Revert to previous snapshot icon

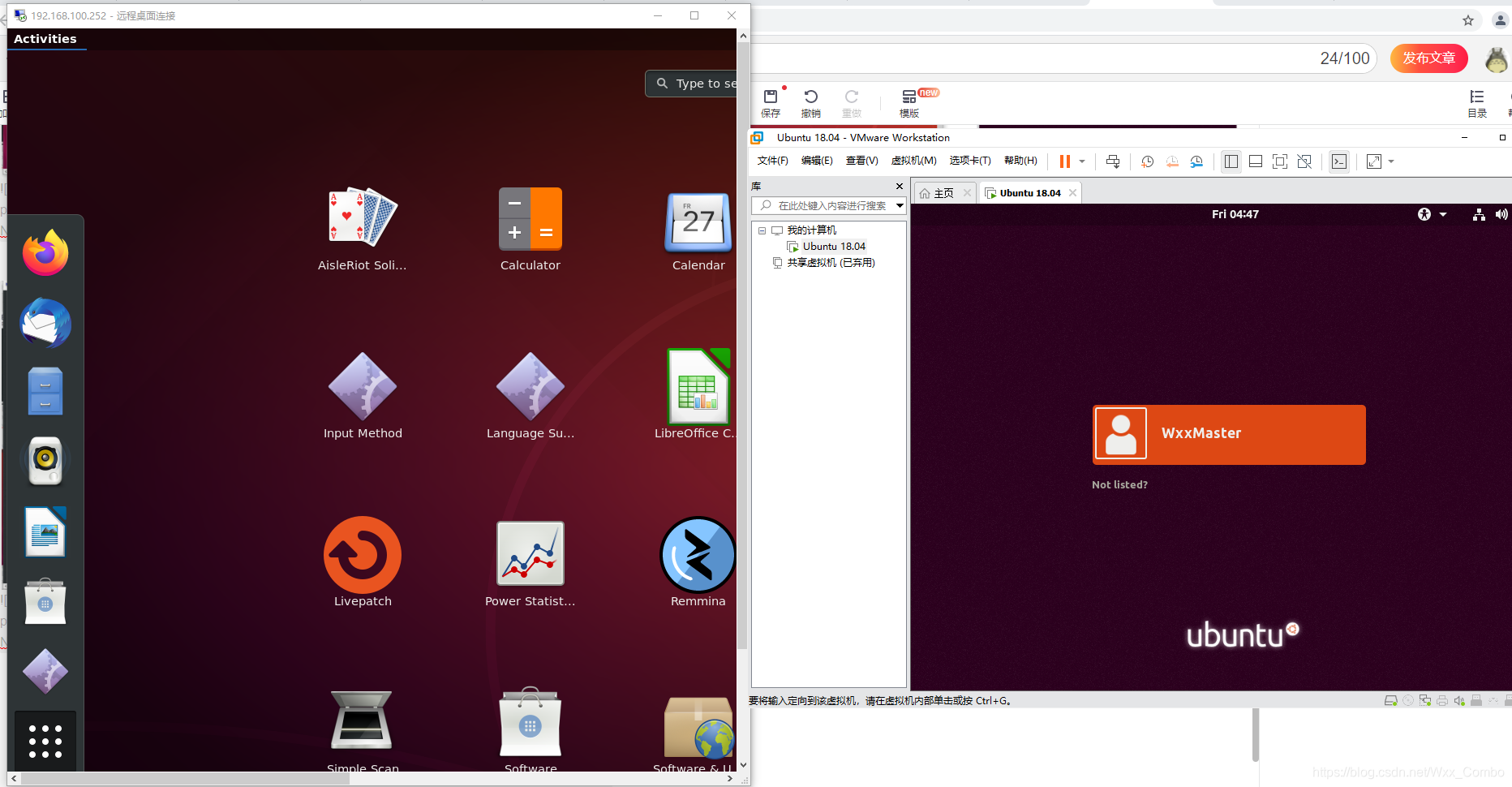coord(1172,161)
